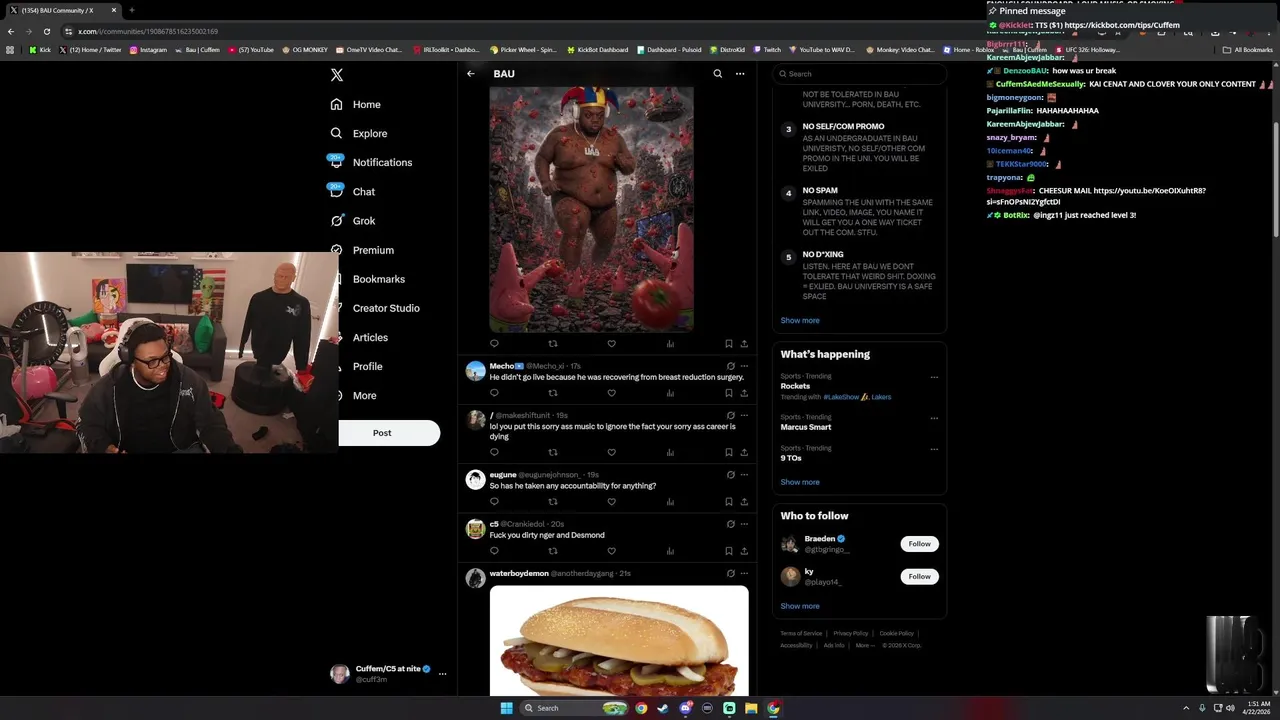The height and width of the screenshot is (720, 1280).
Task: Open more options on waterboydemon's post
Action: [744, 574]
